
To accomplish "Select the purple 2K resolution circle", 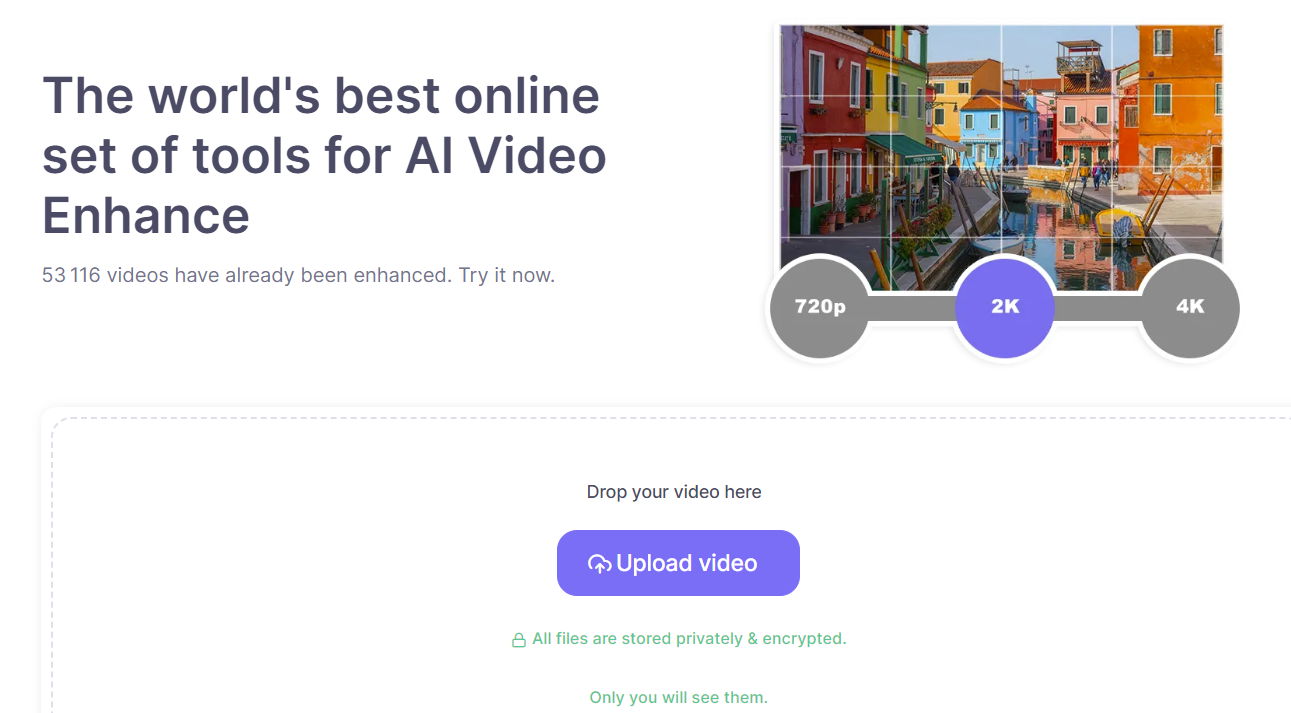I will [1005, 307].
